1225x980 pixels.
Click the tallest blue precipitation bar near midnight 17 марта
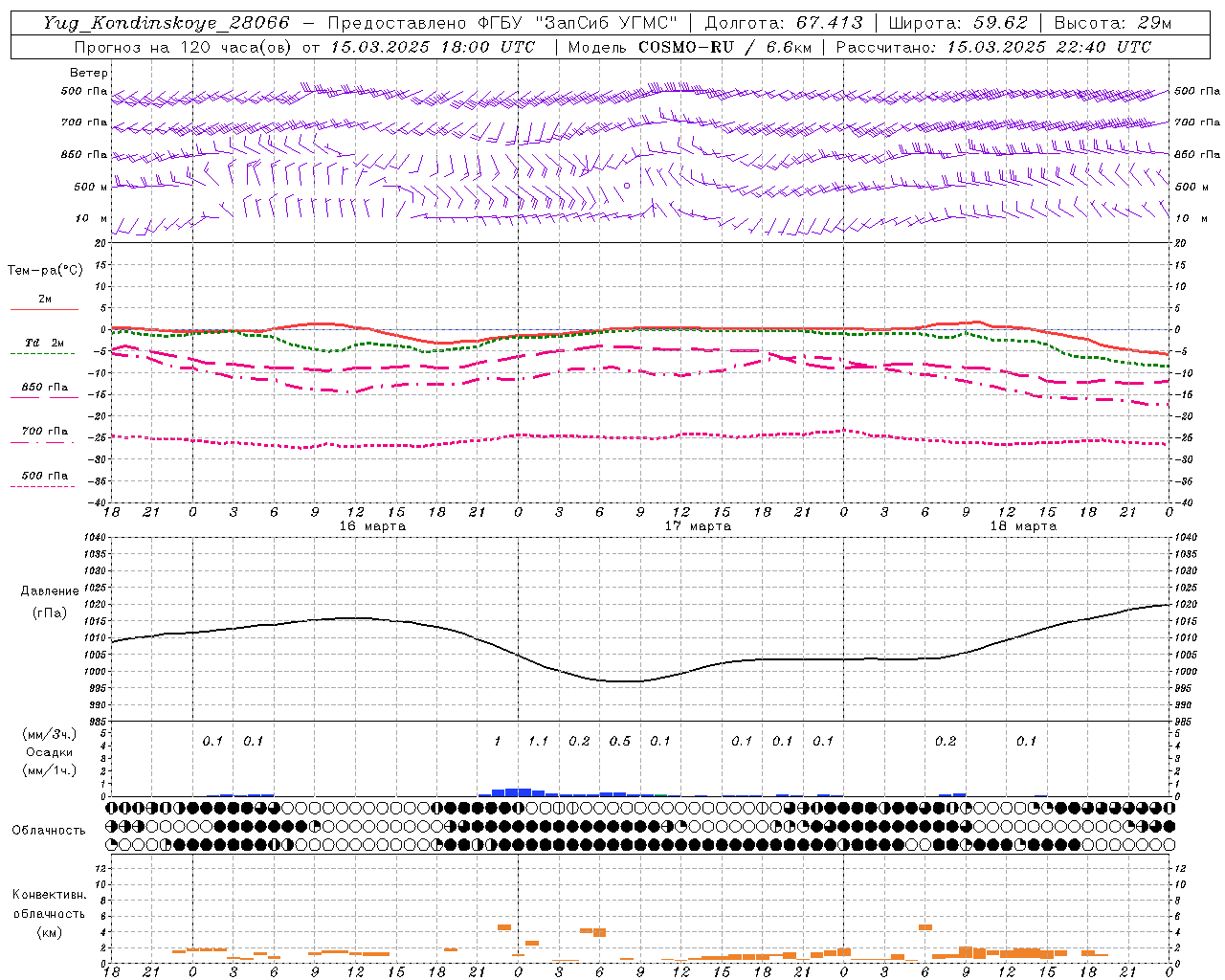[x=518, y=792]
